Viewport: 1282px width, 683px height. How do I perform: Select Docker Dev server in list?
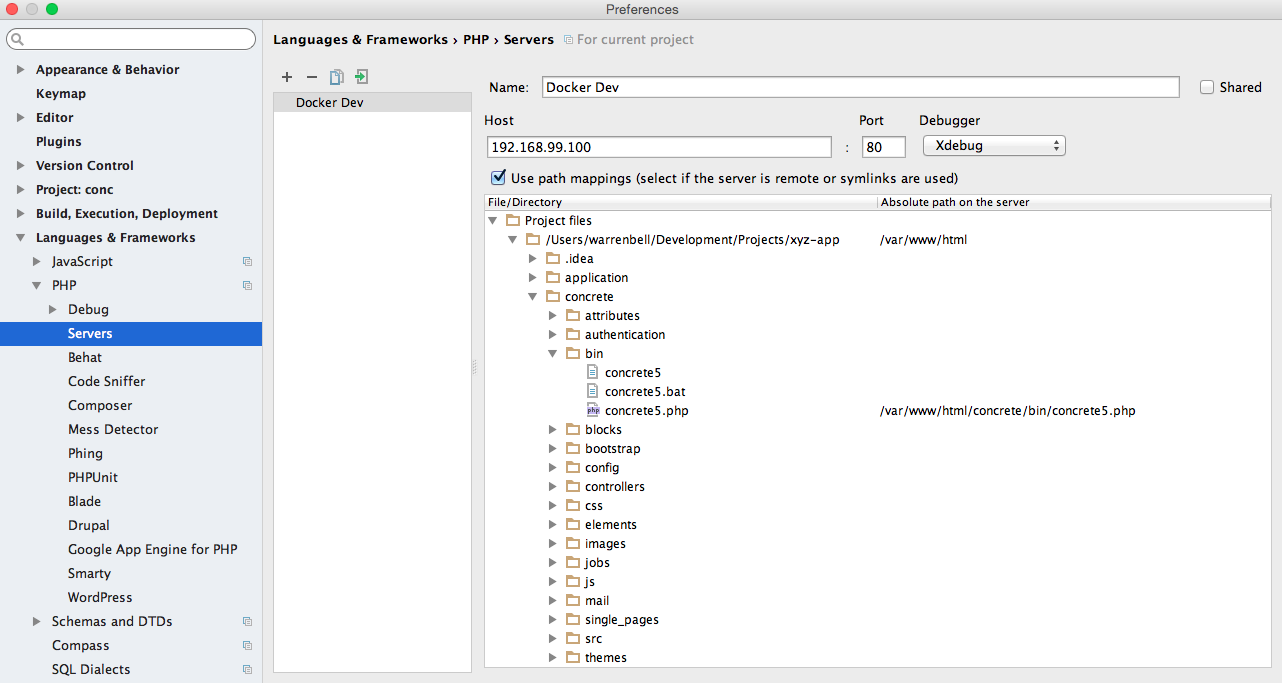pos(372,102)
